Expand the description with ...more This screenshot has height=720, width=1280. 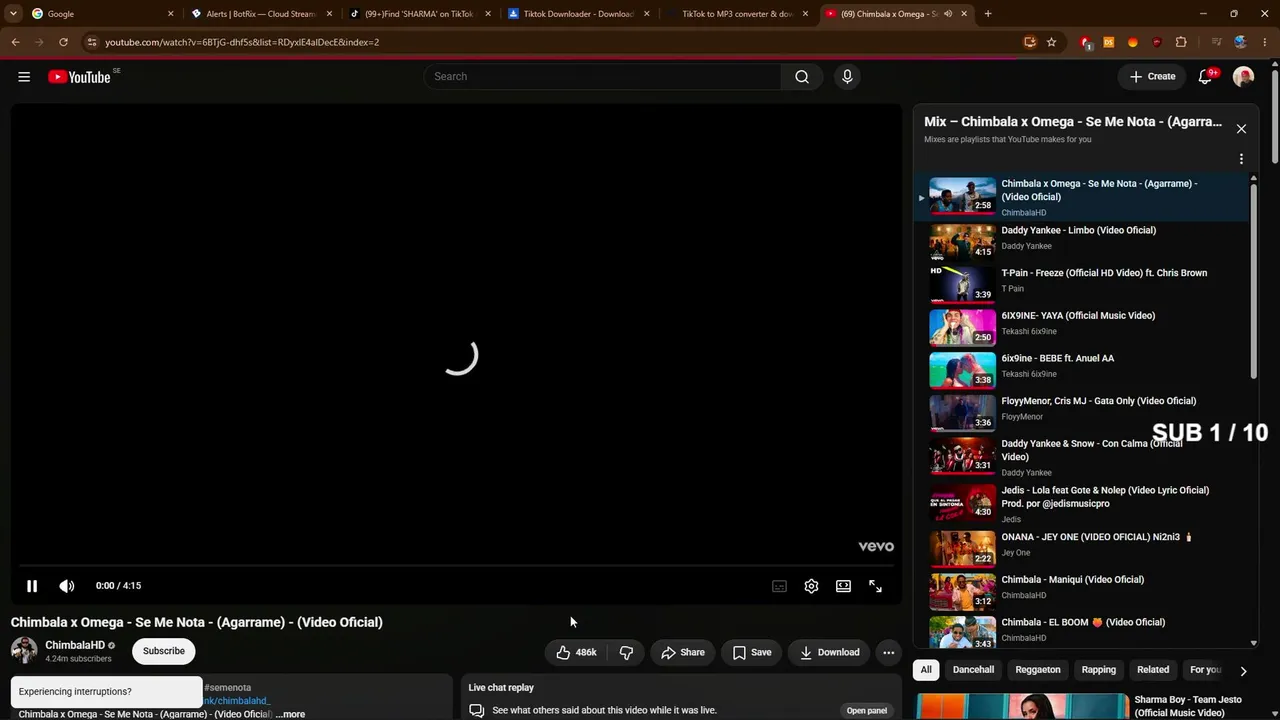pyautogui.click(x=291, y=714)
